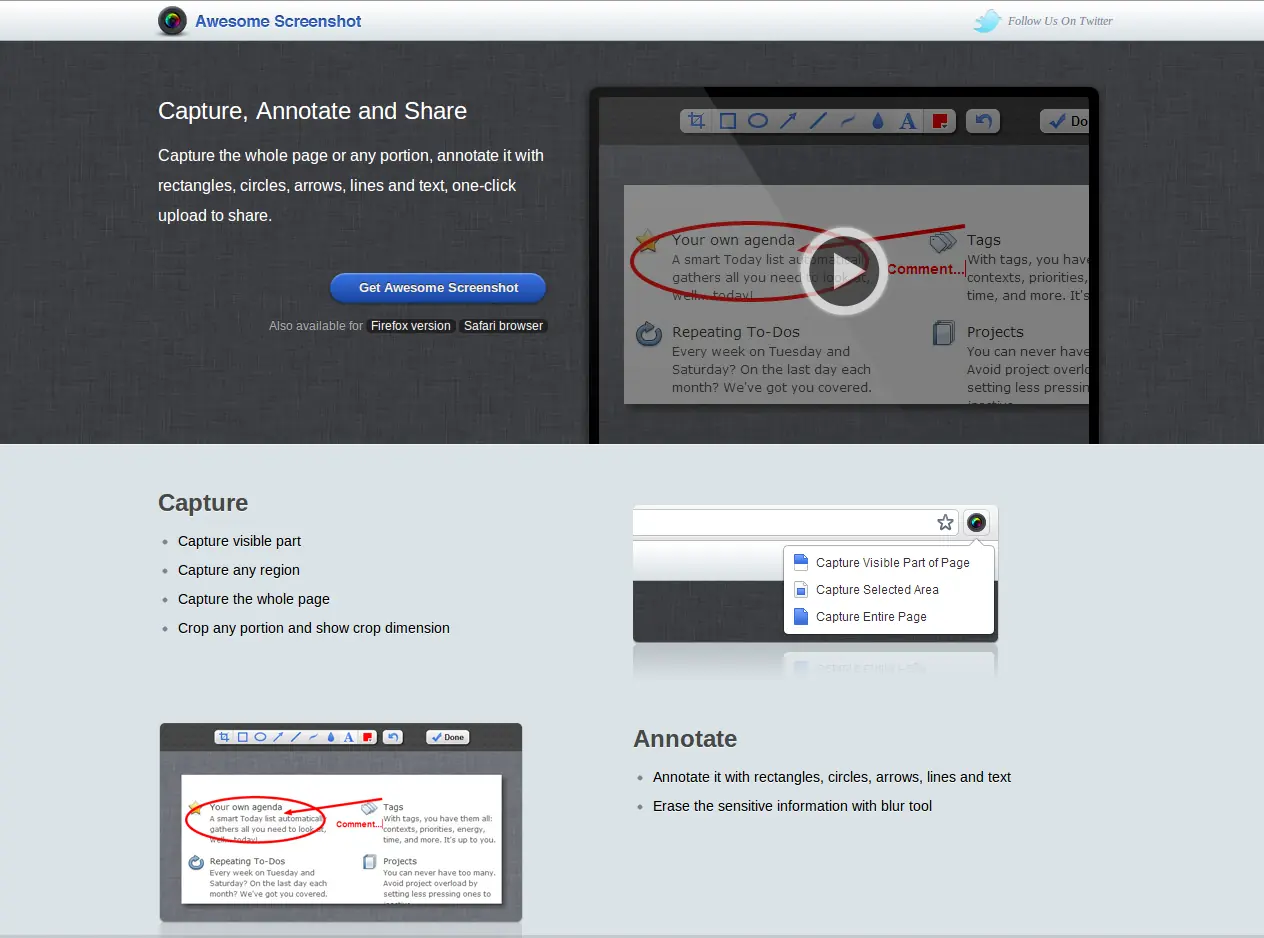1264x938 pixels.
Task: Select the Ellipse tool in large video preview
Action: (758, 121)
